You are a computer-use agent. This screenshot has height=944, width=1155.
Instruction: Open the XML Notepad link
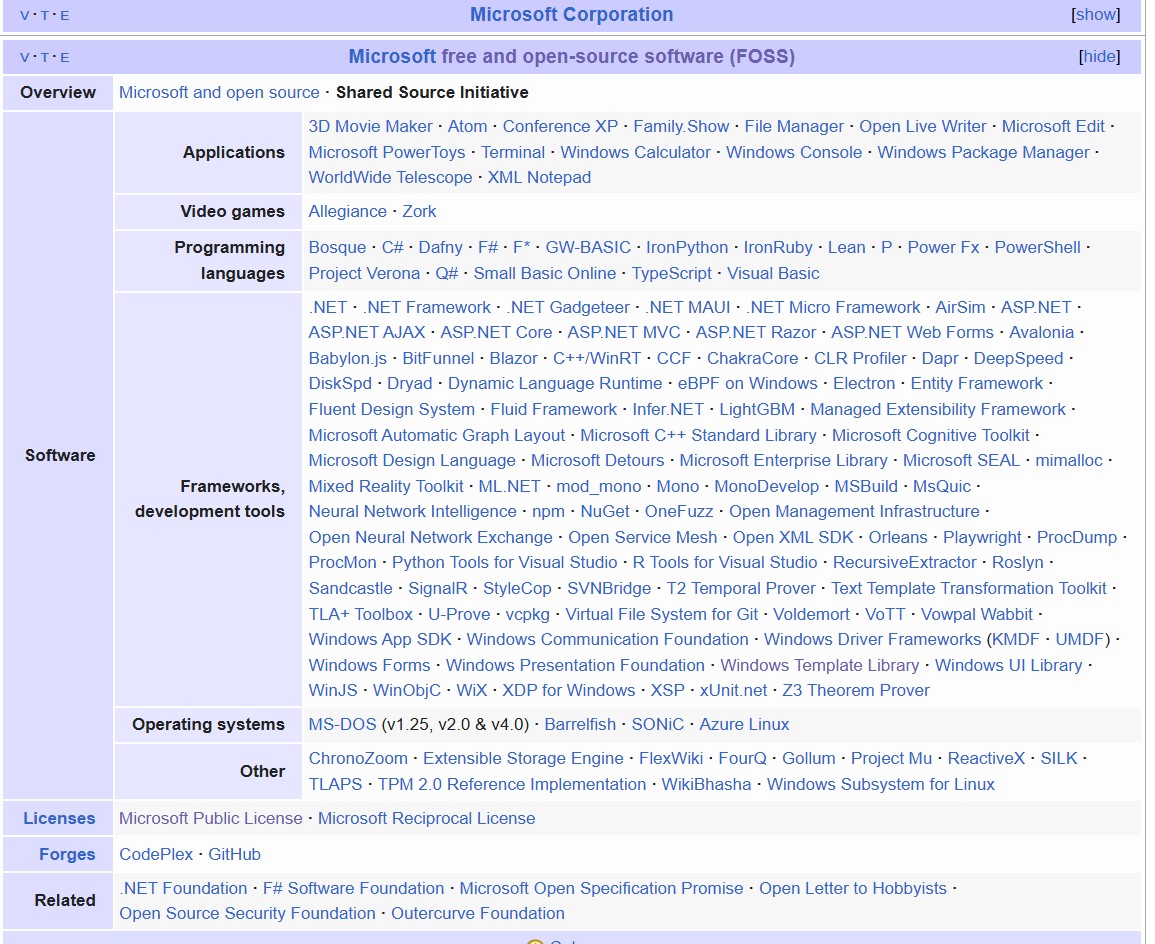tap(539, 177)
